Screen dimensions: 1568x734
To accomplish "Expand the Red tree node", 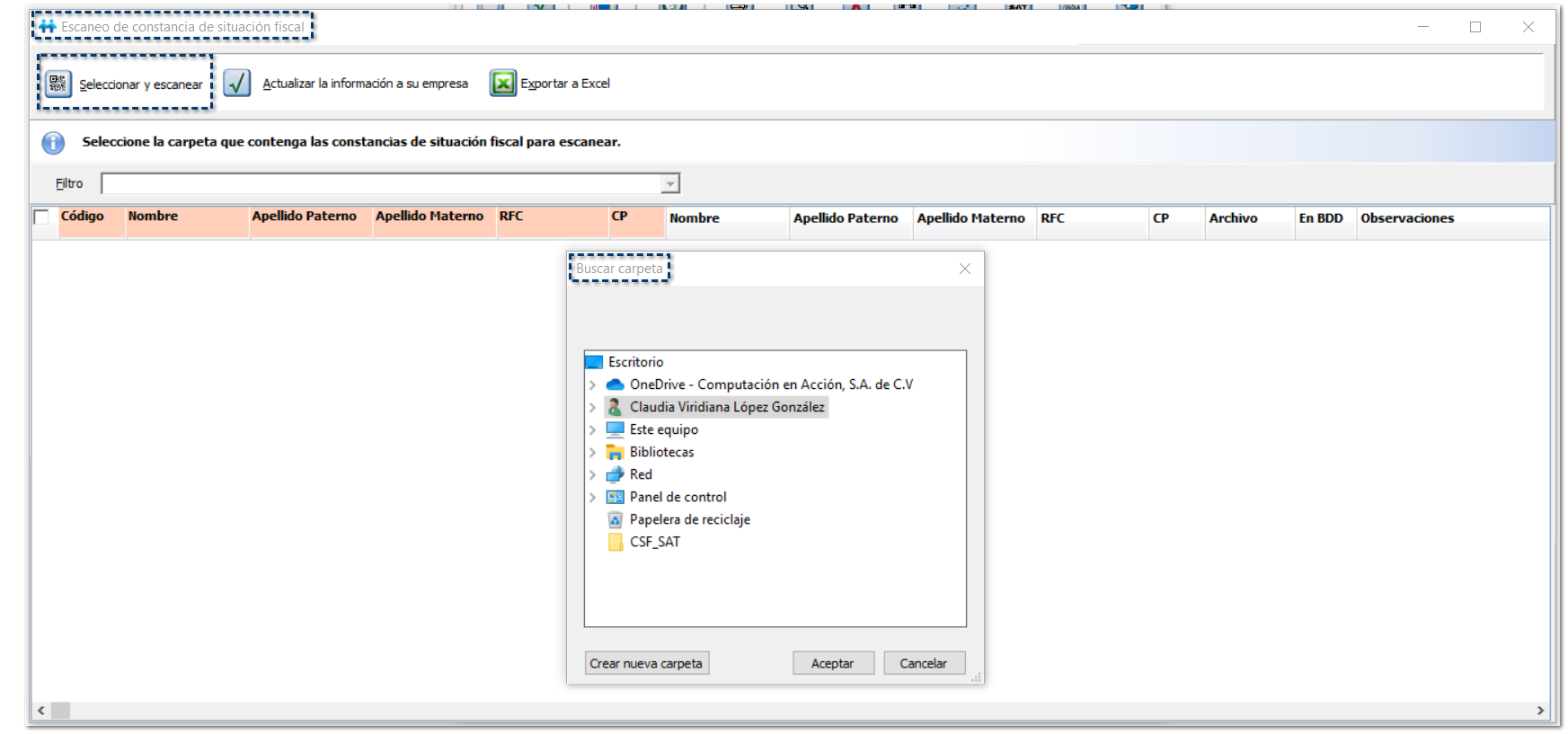I will click(x=592, y=474).
